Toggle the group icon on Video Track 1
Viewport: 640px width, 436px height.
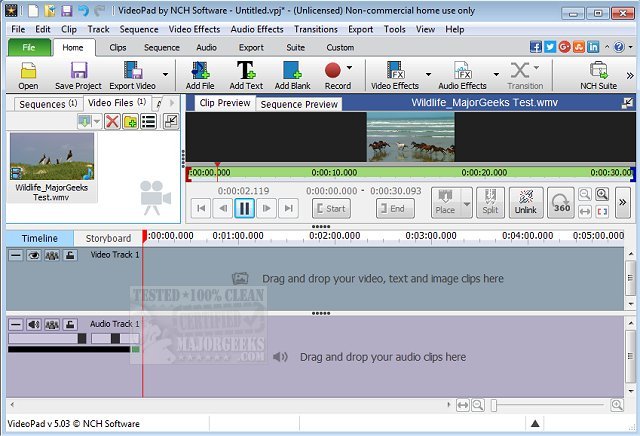coord(52,256)
